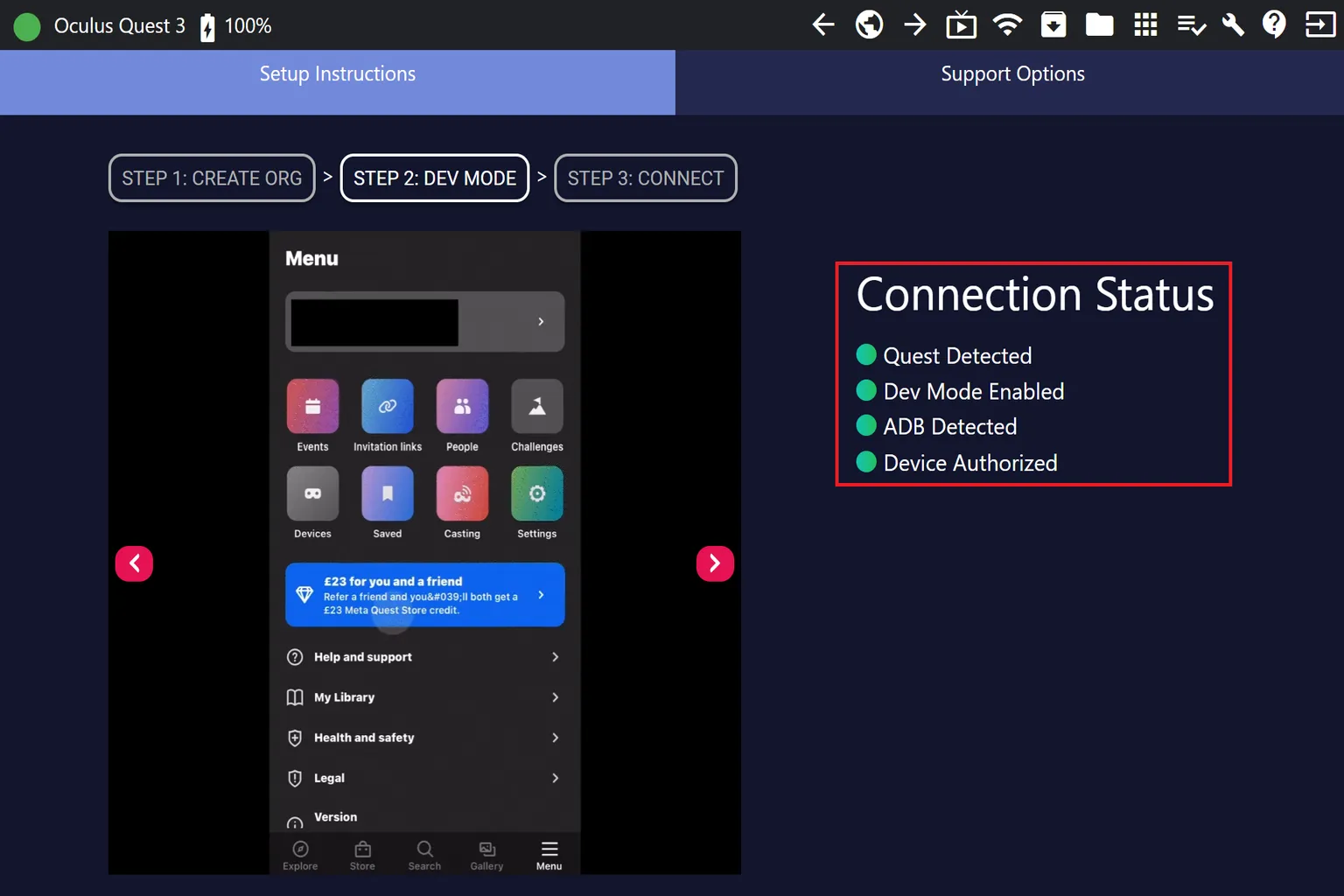The height and width of the screenshot is (896, 1344).
Task: Expand Help and support row
Action: tap(425, 657)
